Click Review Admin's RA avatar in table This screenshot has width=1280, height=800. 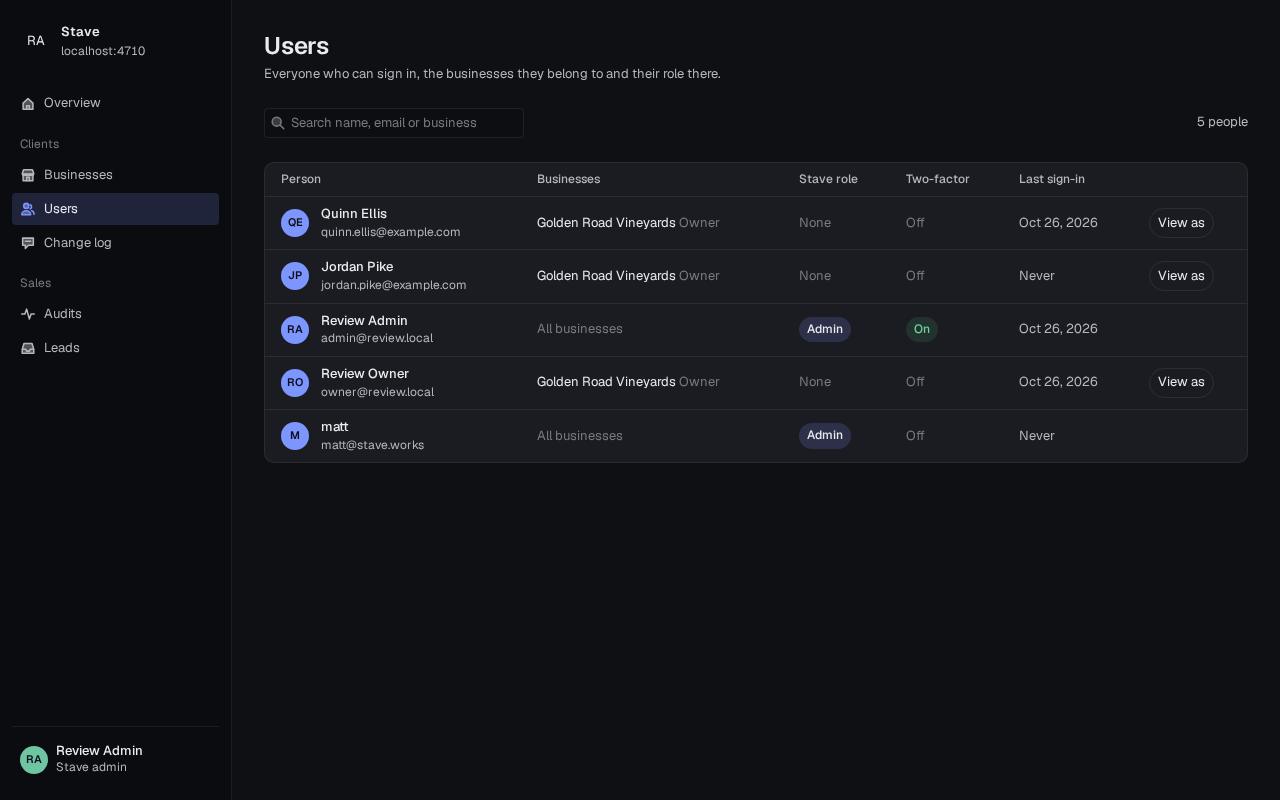[x=295, y=330]
